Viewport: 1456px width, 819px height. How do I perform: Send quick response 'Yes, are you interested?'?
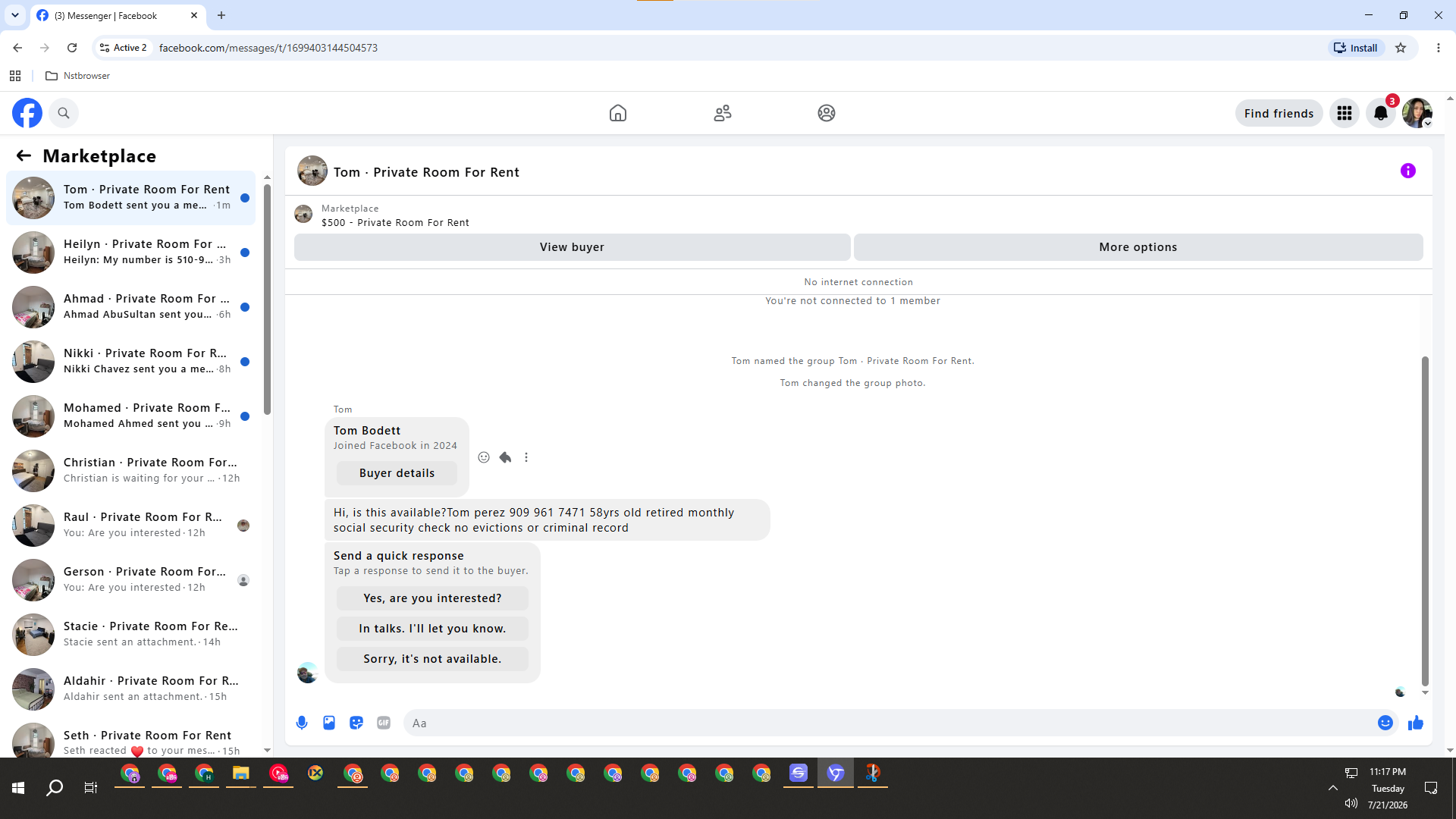click(x=432, y=598)
